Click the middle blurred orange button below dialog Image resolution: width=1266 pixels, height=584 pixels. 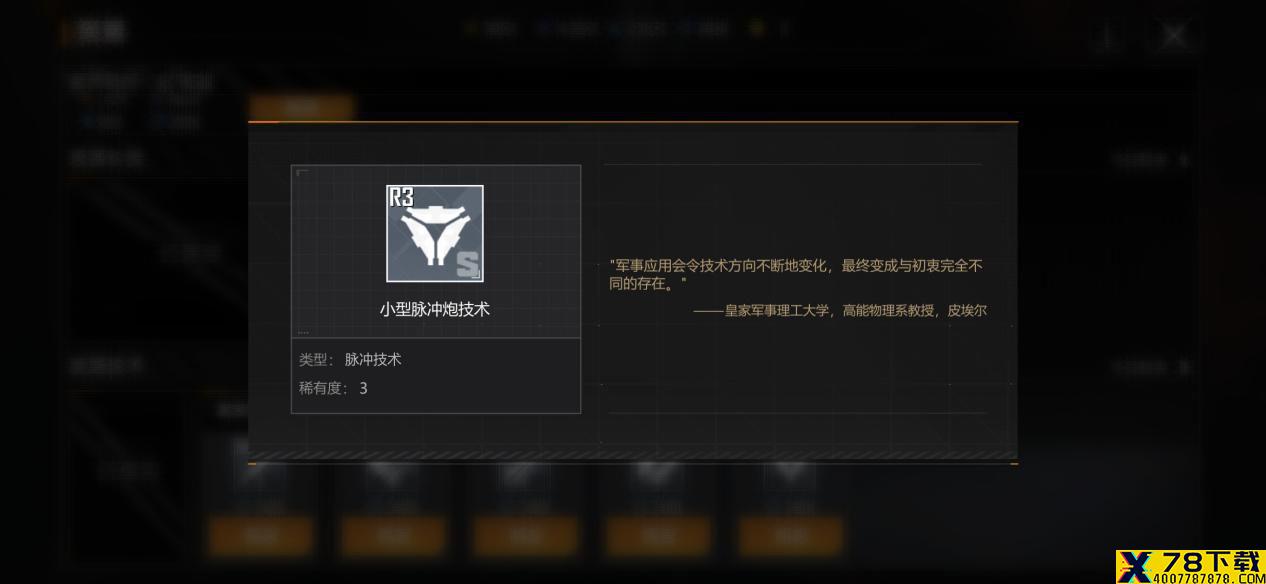[525, 536]
